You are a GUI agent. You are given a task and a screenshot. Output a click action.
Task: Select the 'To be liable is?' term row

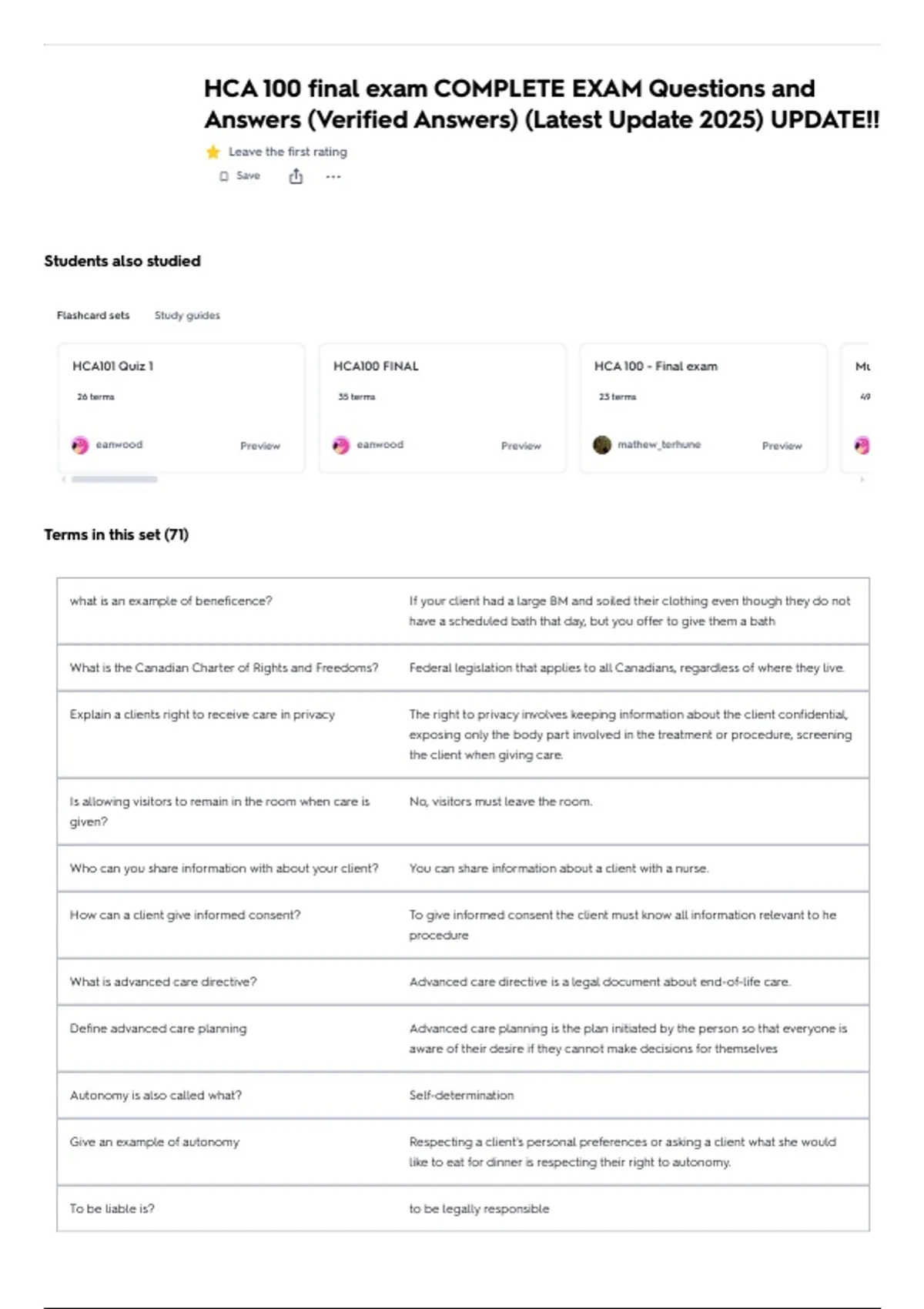click(x=463, y=1209)
